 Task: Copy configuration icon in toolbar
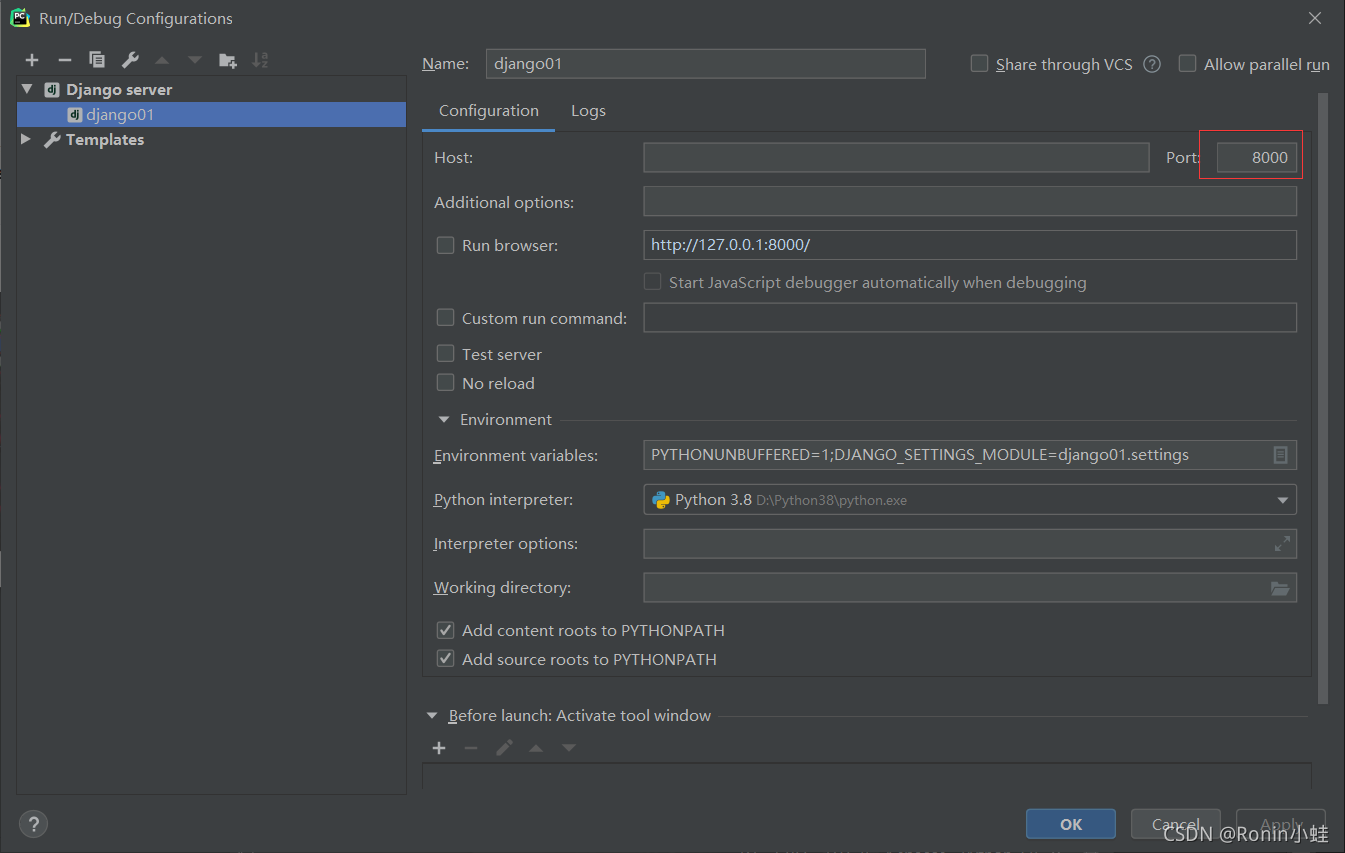(97, 61)
